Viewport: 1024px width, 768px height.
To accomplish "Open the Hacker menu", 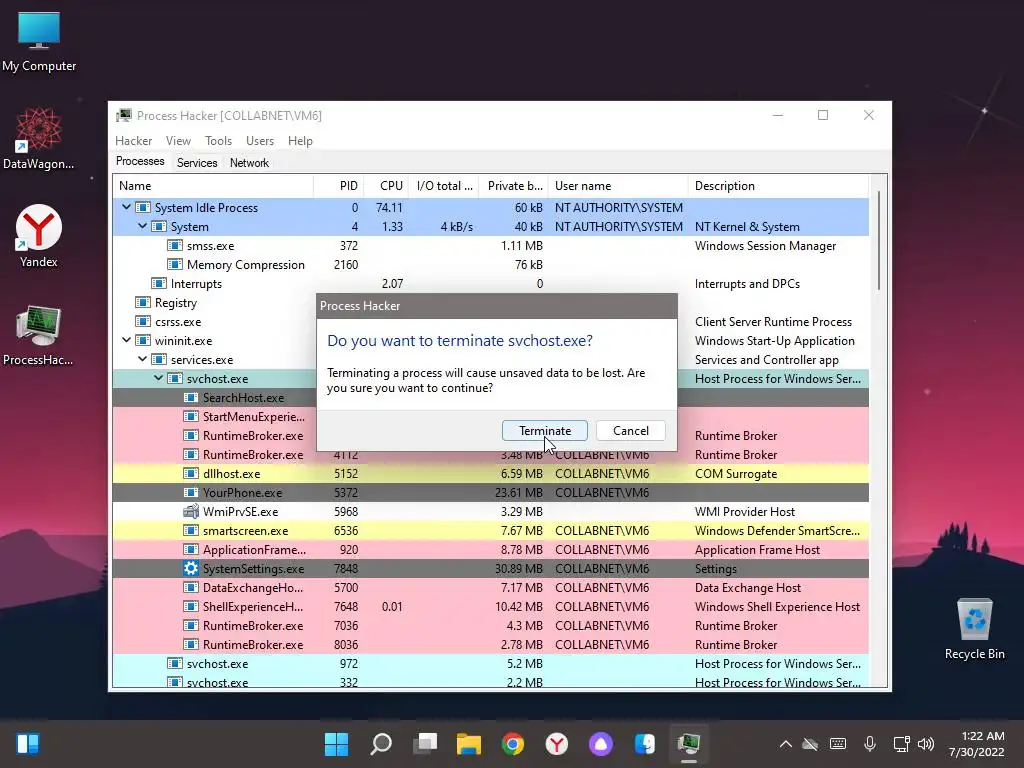I will 133,140.
